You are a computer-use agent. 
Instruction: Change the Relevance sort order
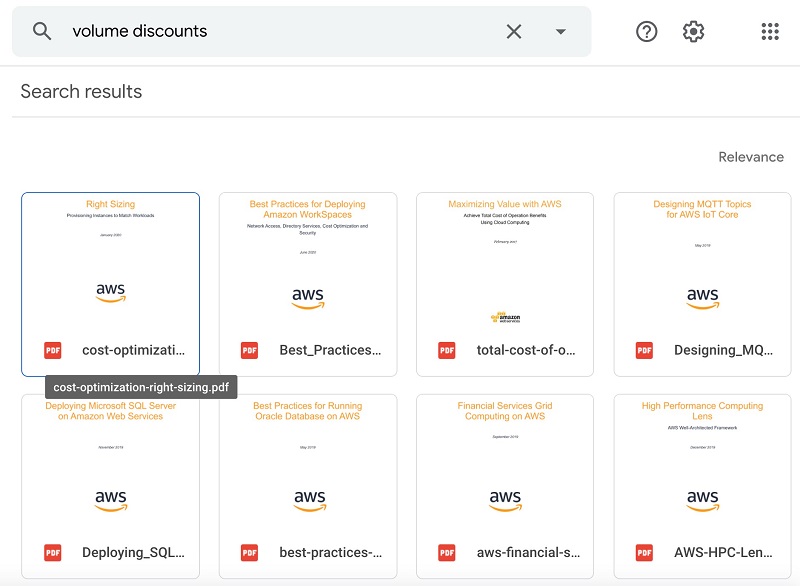(751, 157)
